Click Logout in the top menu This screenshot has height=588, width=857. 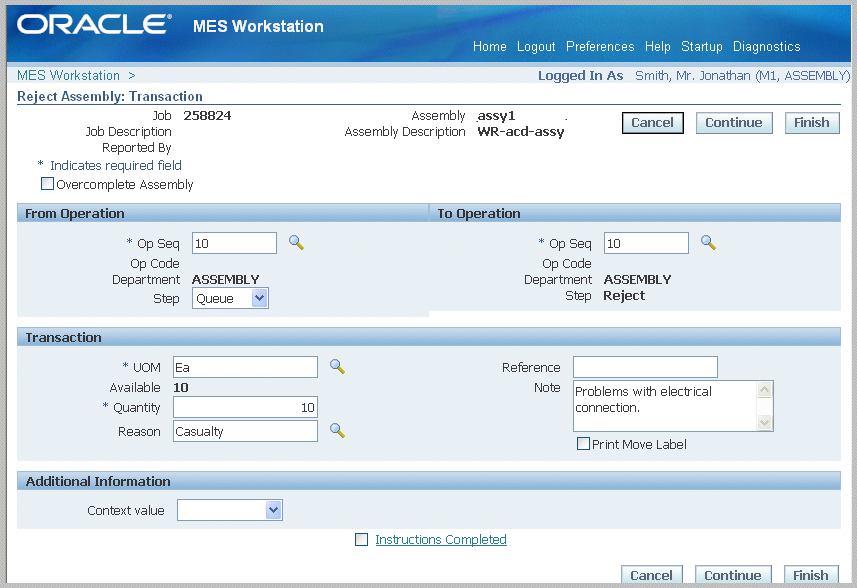[536, 46]
